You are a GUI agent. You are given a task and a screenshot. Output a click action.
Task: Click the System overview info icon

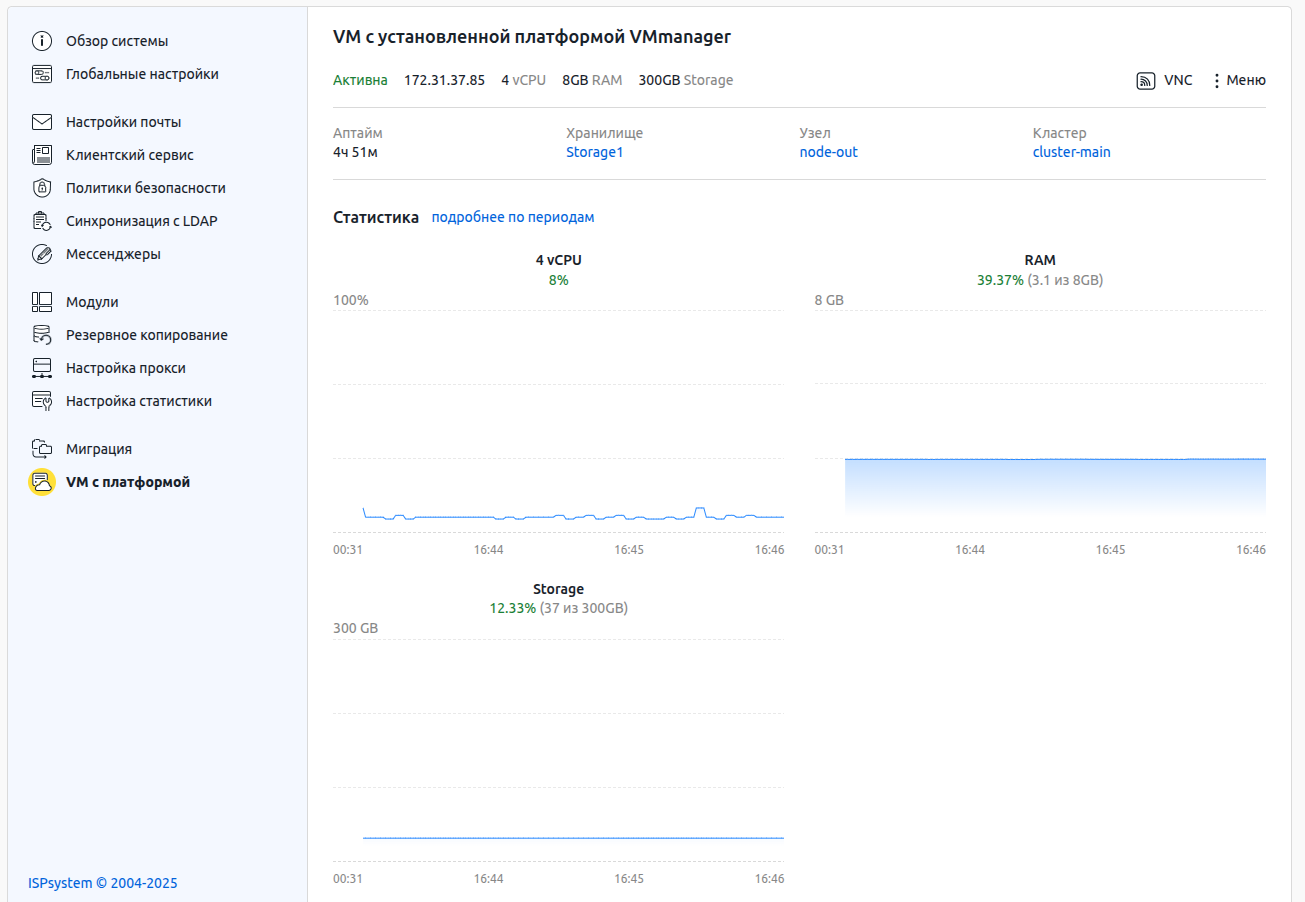[x=42, y=41]
